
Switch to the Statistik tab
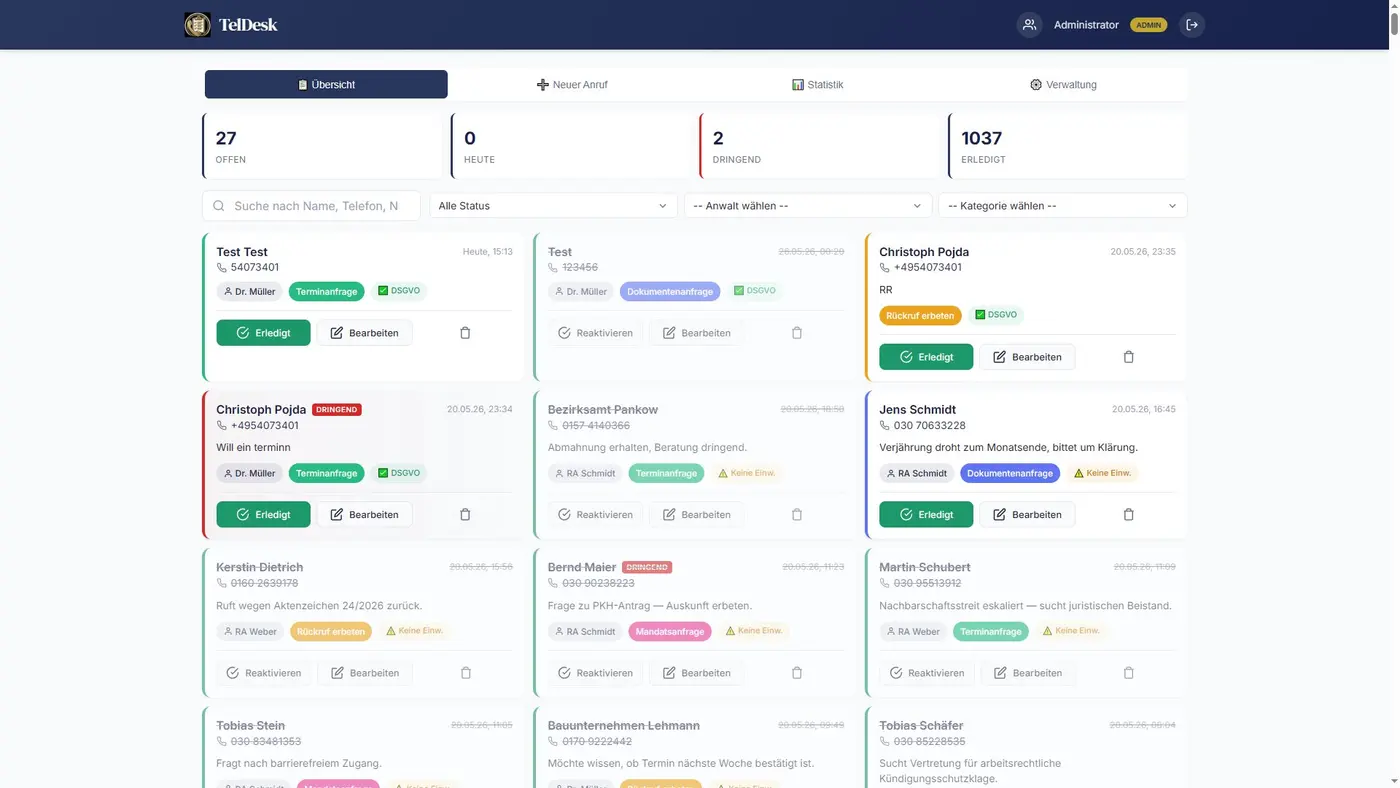tap(818, 85)
